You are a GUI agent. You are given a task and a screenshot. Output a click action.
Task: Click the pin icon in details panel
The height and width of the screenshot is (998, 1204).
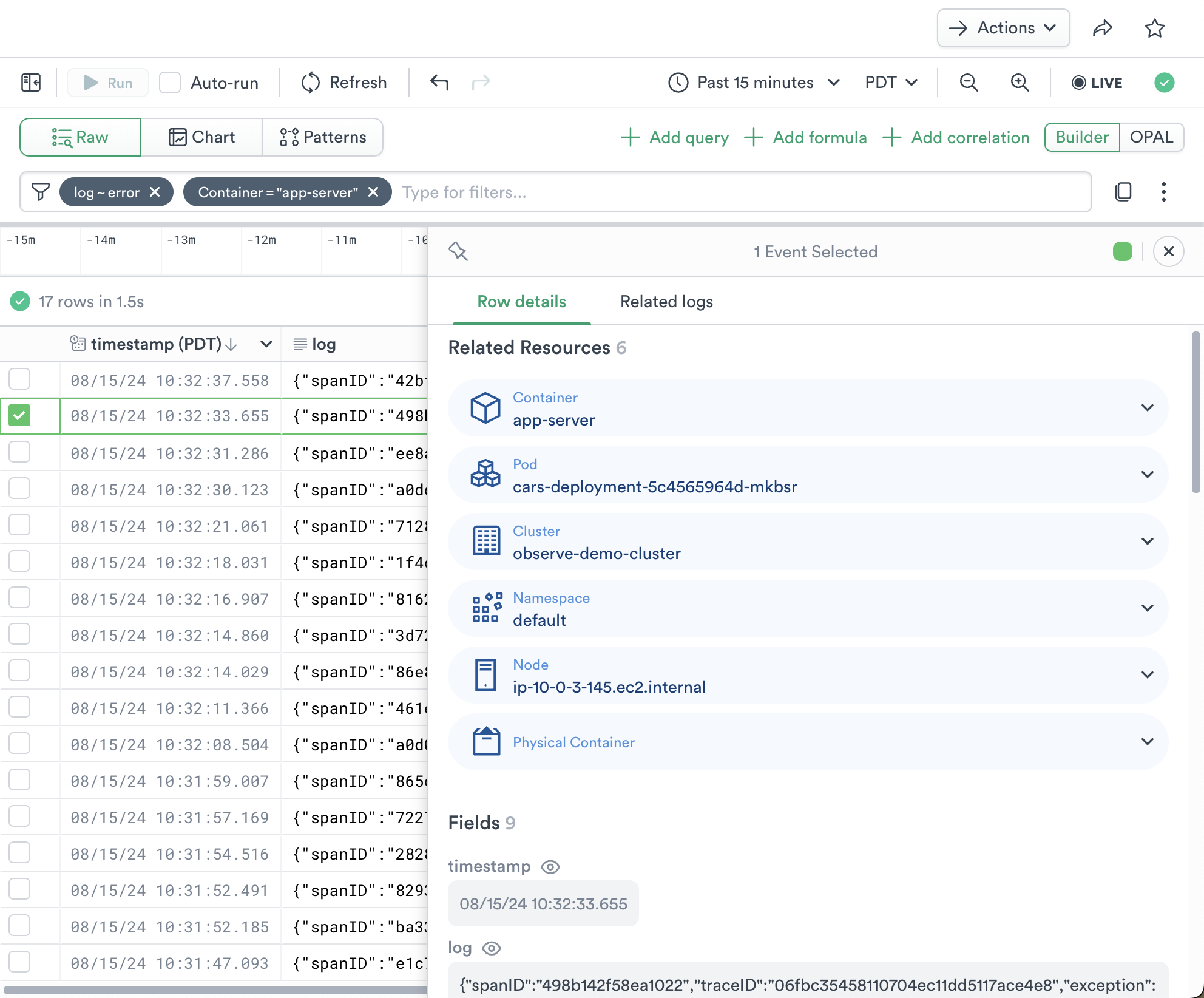458,251
